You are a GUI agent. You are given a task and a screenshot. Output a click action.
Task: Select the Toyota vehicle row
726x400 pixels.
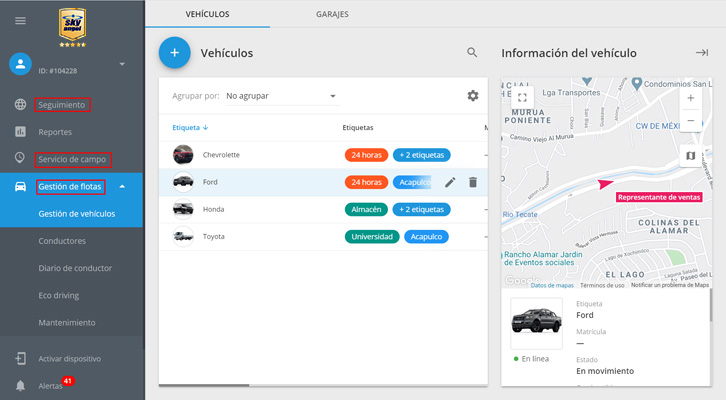click(x=323, y=237)
